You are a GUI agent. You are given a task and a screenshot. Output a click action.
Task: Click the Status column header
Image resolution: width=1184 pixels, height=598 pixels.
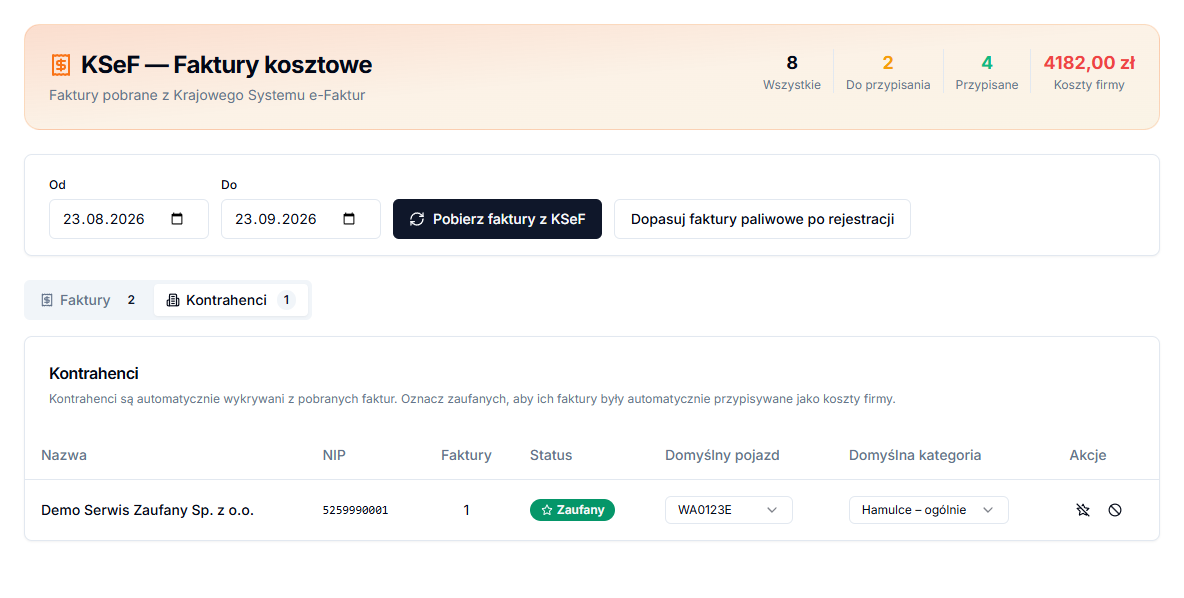click(550, 455)
